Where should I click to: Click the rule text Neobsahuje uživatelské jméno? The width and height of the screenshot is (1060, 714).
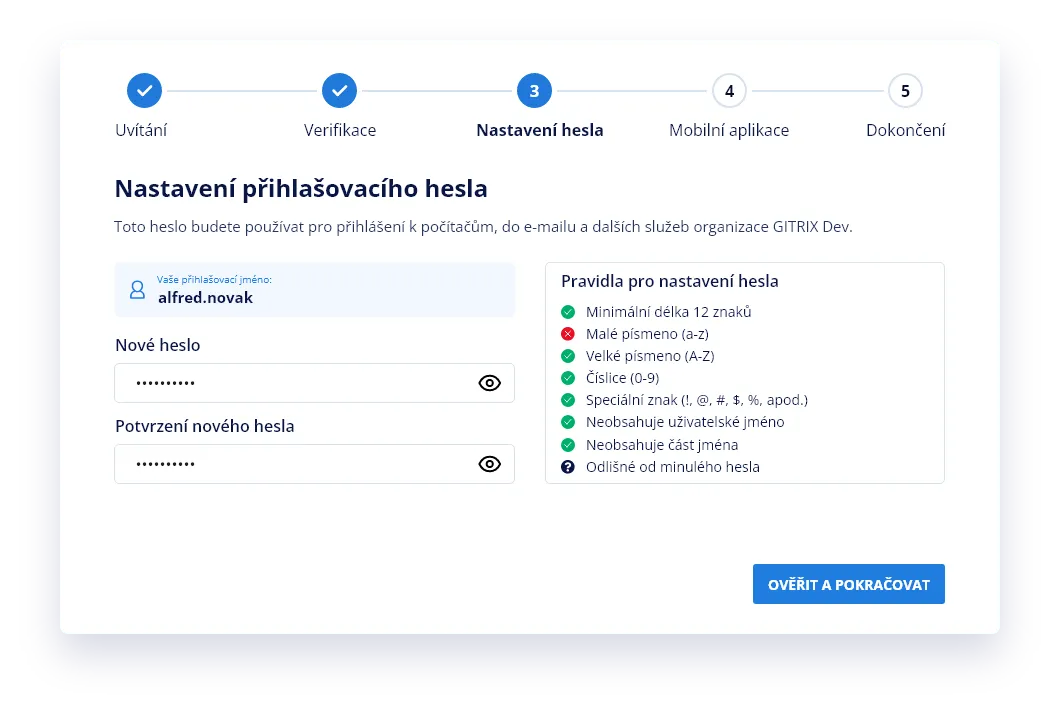pos(685,423)
